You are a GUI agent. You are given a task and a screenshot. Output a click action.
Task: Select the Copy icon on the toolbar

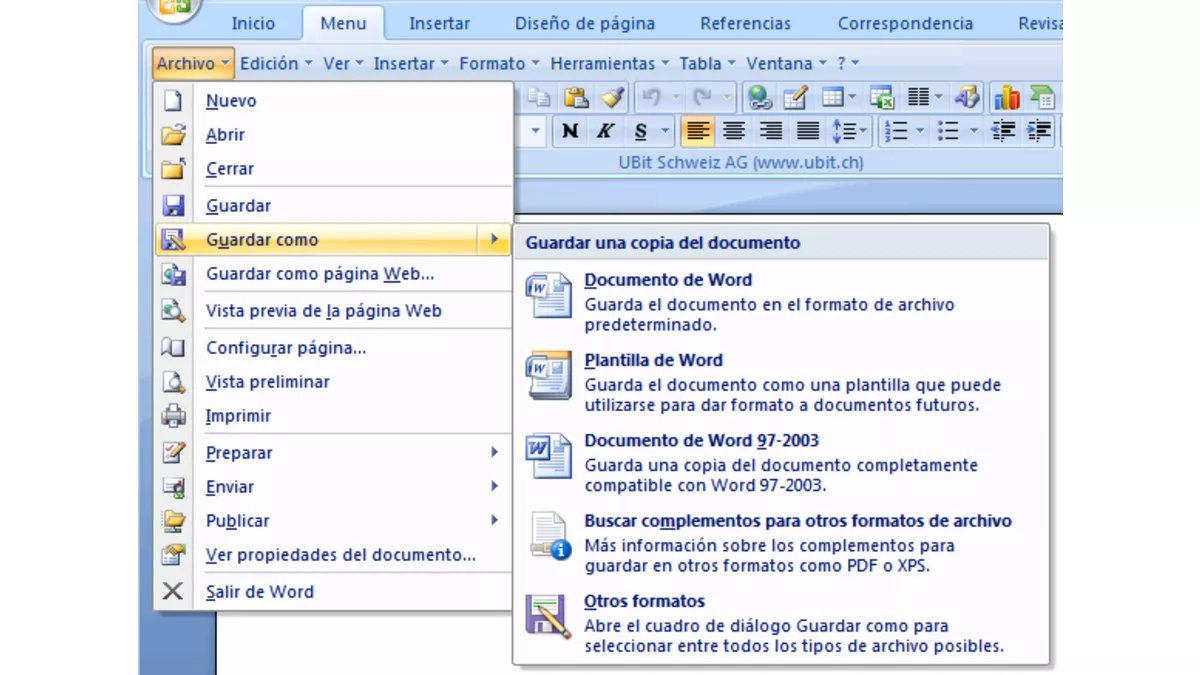[x=537, y=97]
